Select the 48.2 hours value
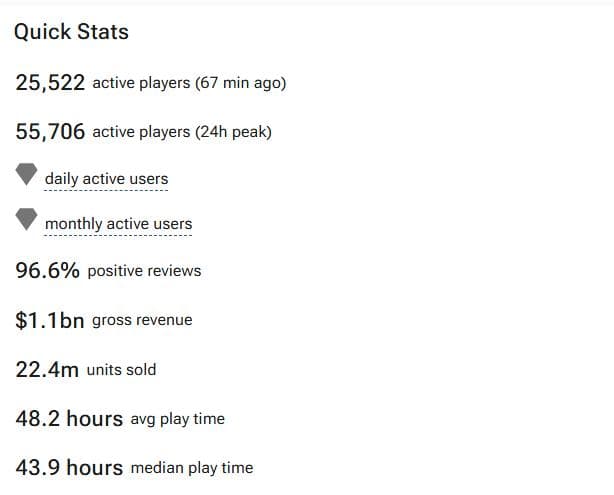 (69, 419)
